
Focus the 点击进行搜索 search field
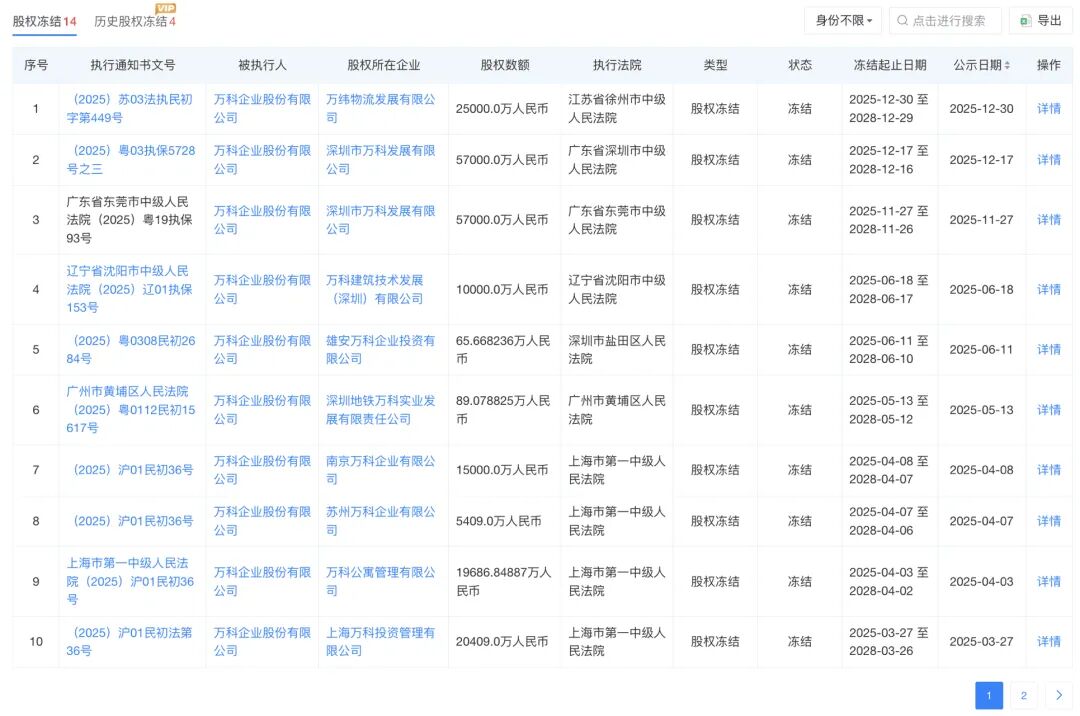(945, 21)
